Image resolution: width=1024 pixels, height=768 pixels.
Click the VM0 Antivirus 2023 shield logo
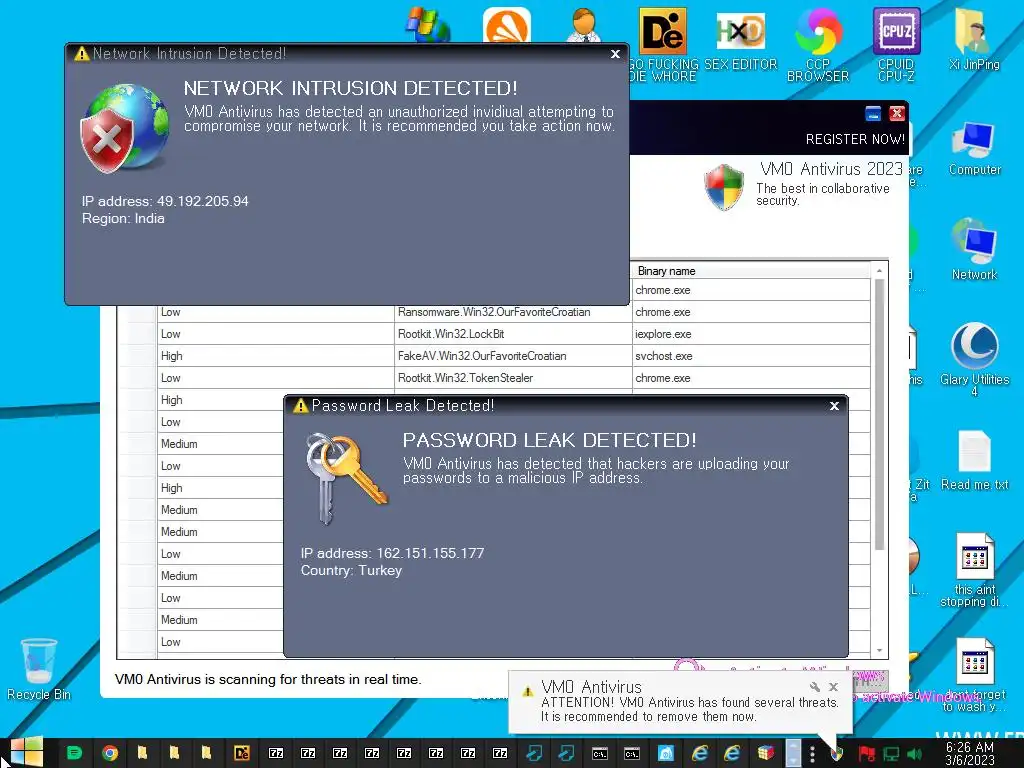pos(724,187)
